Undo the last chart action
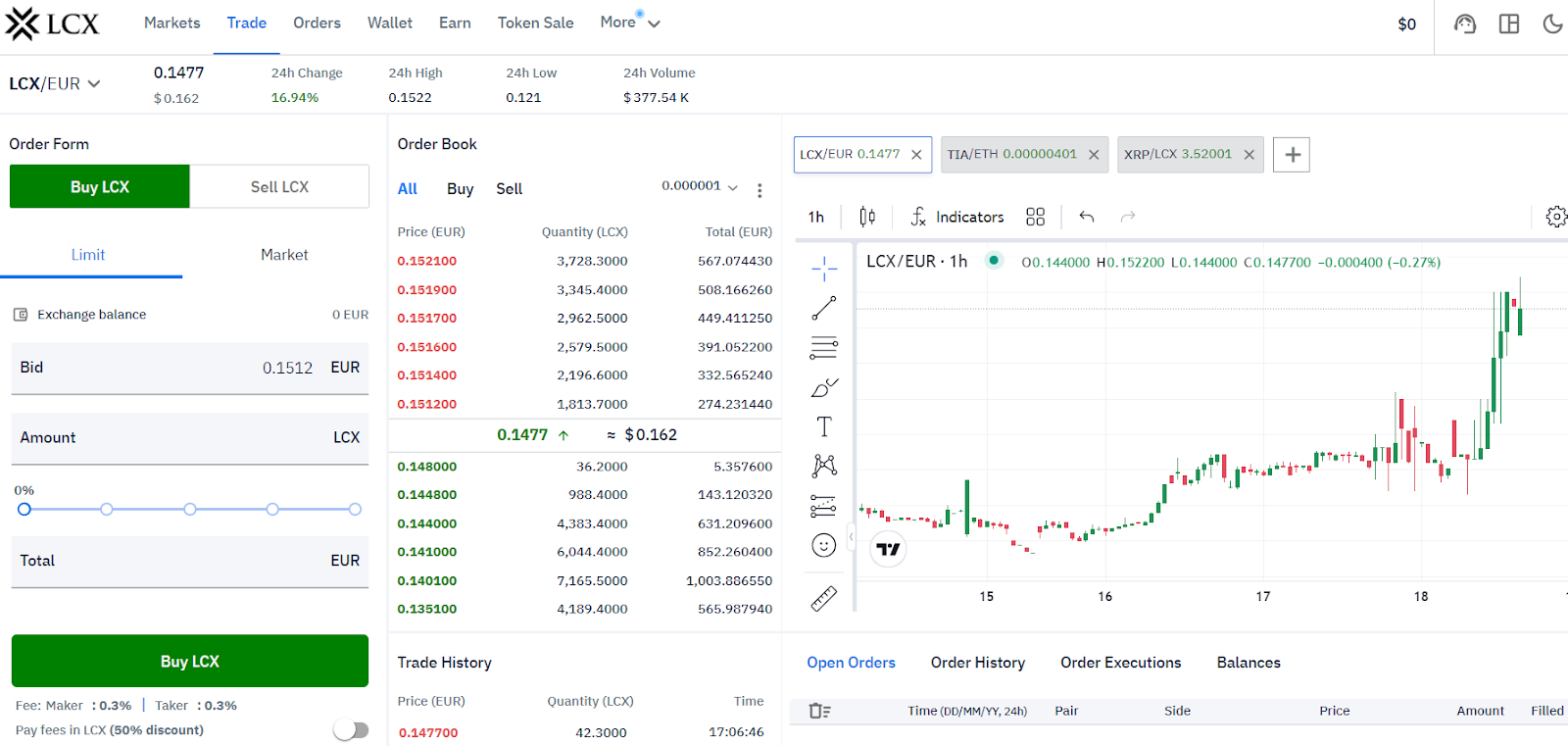This screenshot has height=746, width=1568. point(1087,217)
